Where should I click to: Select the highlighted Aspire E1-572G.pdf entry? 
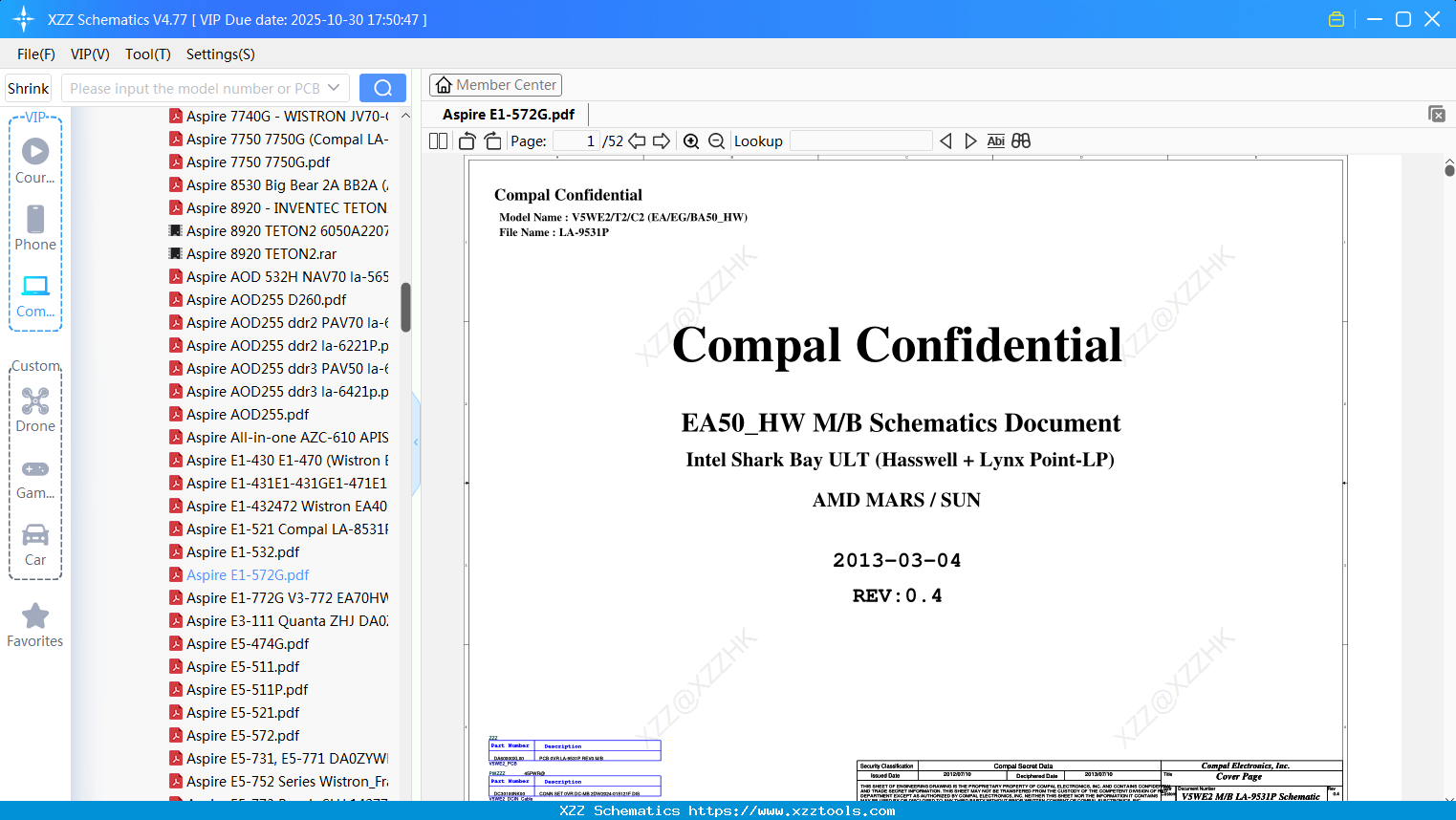[x=248, y=575]
